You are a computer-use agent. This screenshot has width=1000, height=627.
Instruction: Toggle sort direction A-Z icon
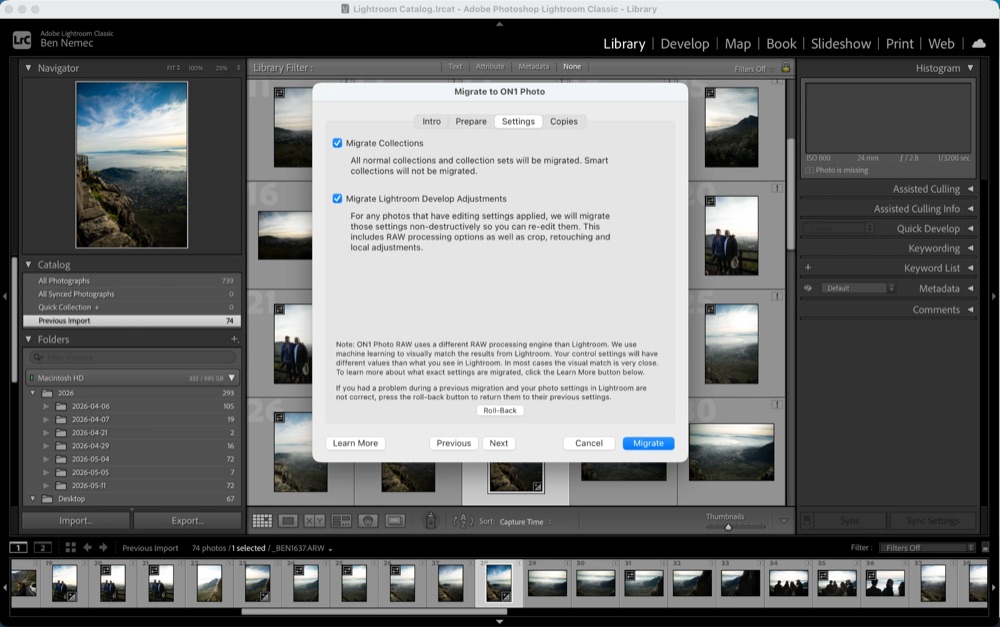coord(463,521)
